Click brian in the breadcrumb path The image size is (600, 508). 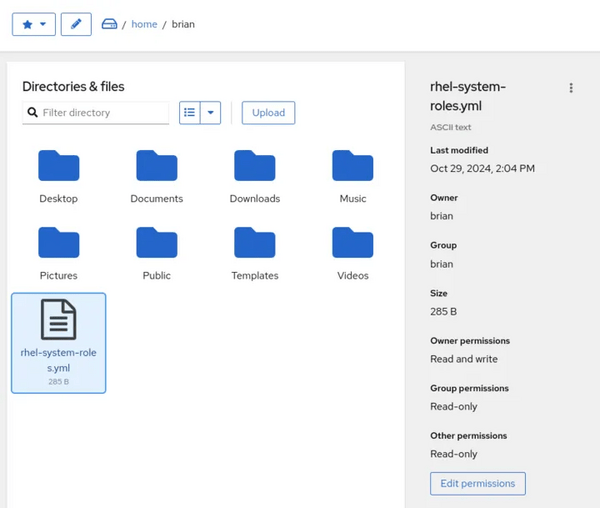click(183, 24)
